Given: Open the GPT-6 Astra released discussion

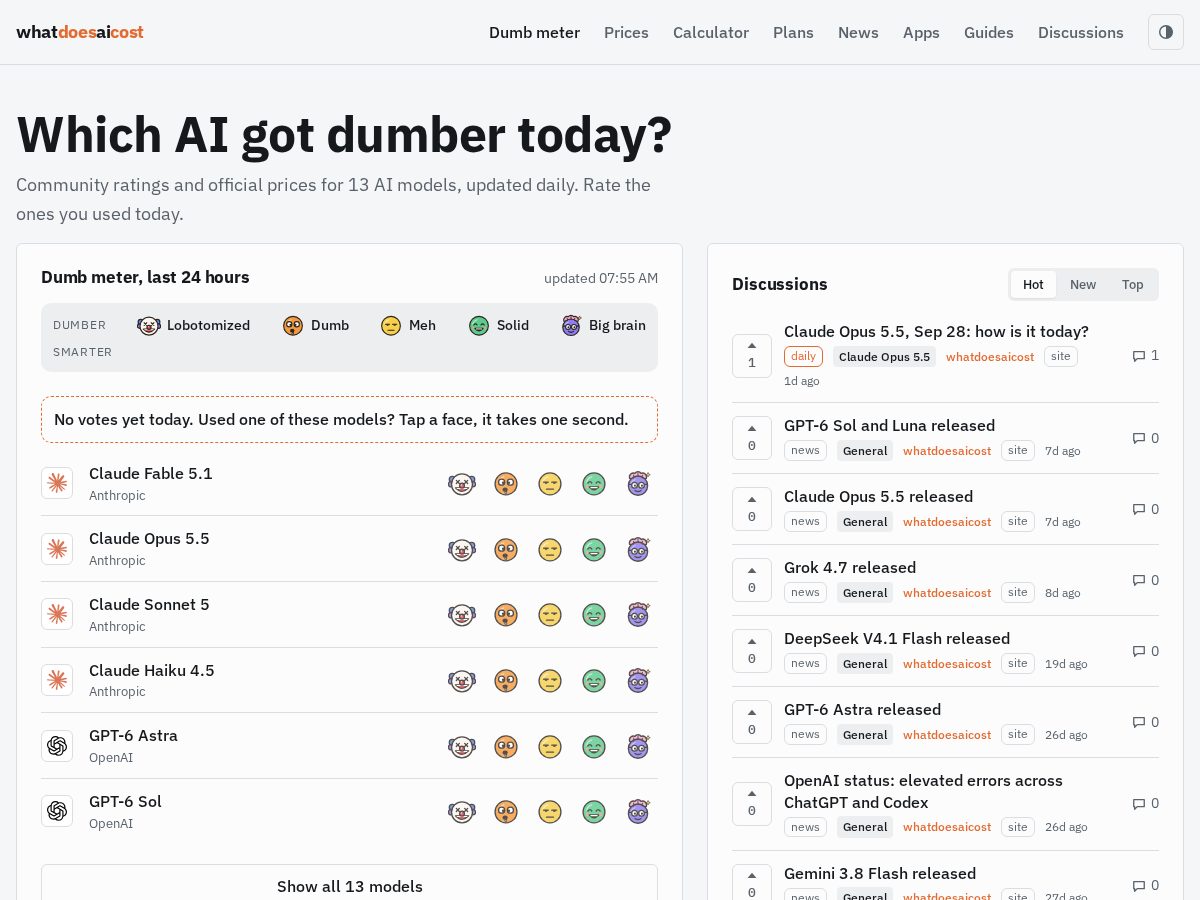Looking at the screenshot, I should [x=862, y=709].
